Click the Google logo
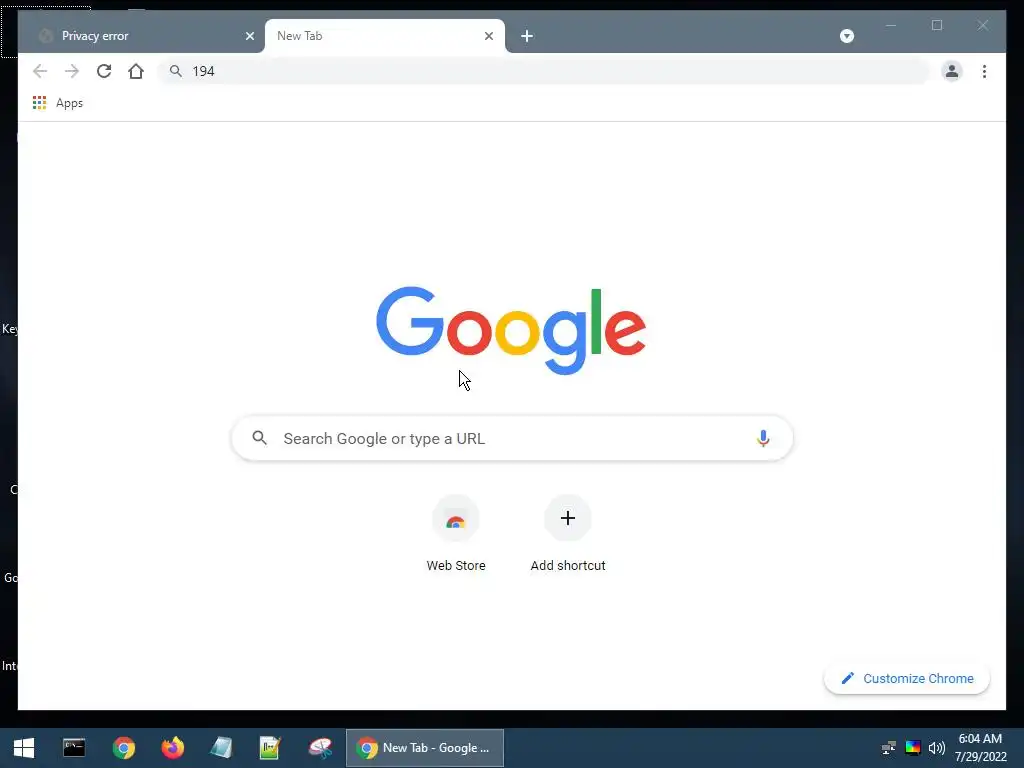 [x=511, y=330]
